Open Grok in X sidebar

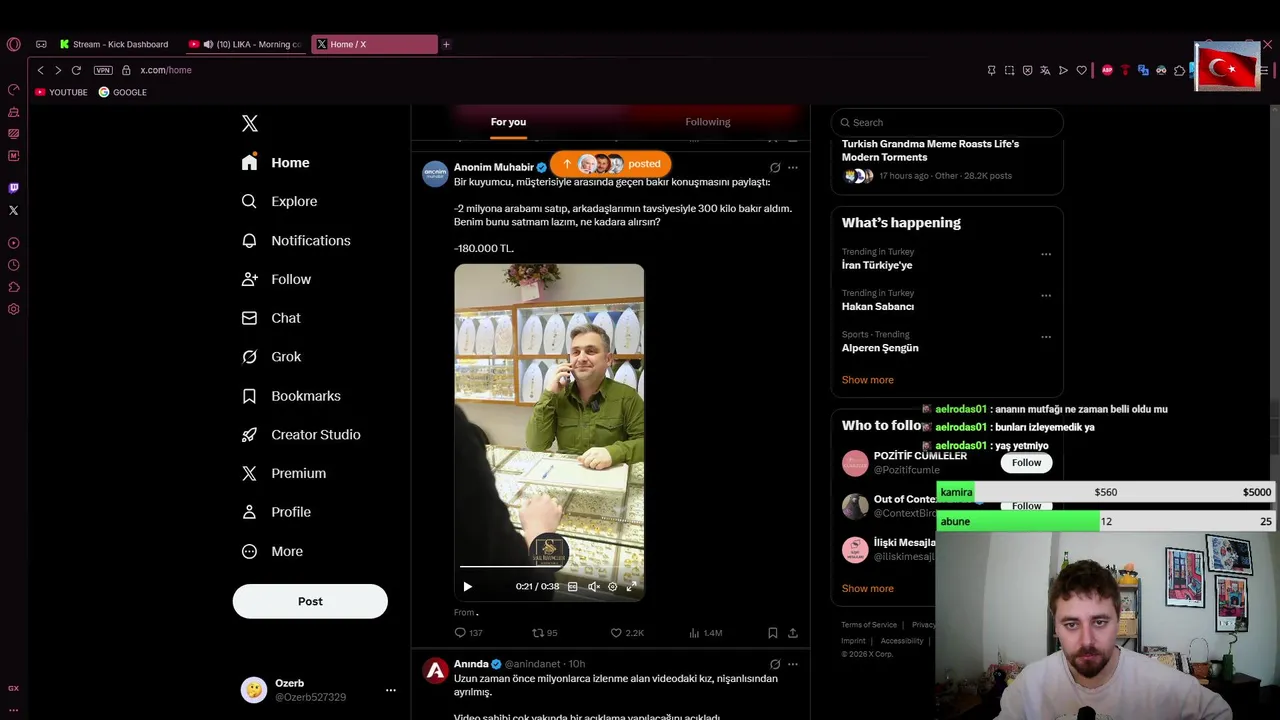271,357
